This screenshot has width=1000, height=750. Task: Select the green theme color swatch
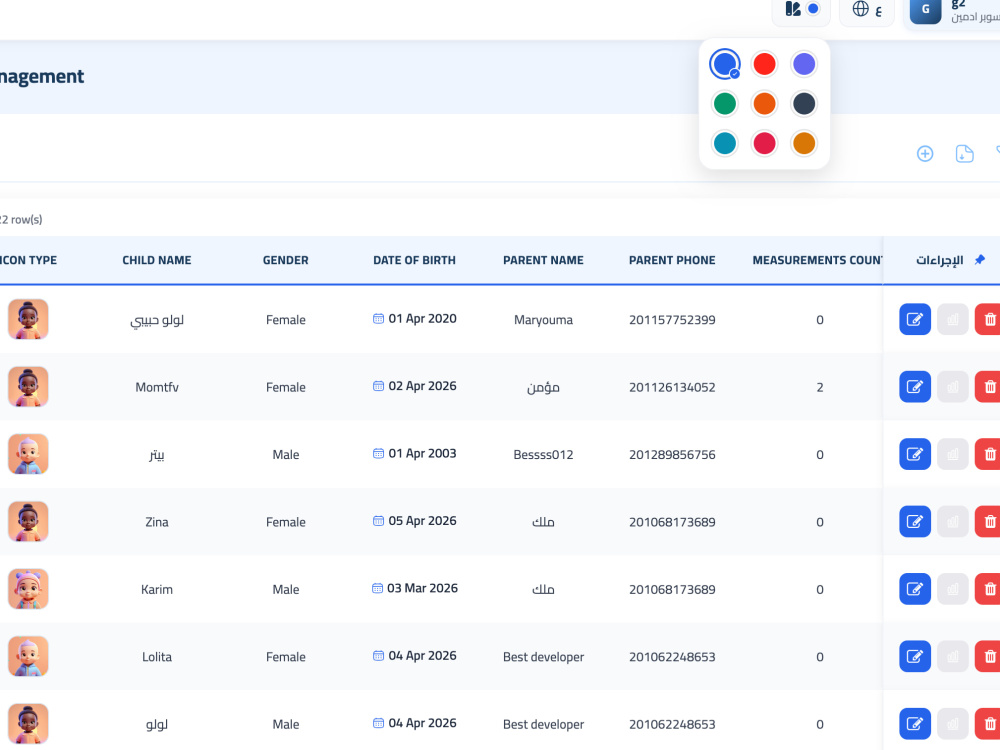pos(724,103)
